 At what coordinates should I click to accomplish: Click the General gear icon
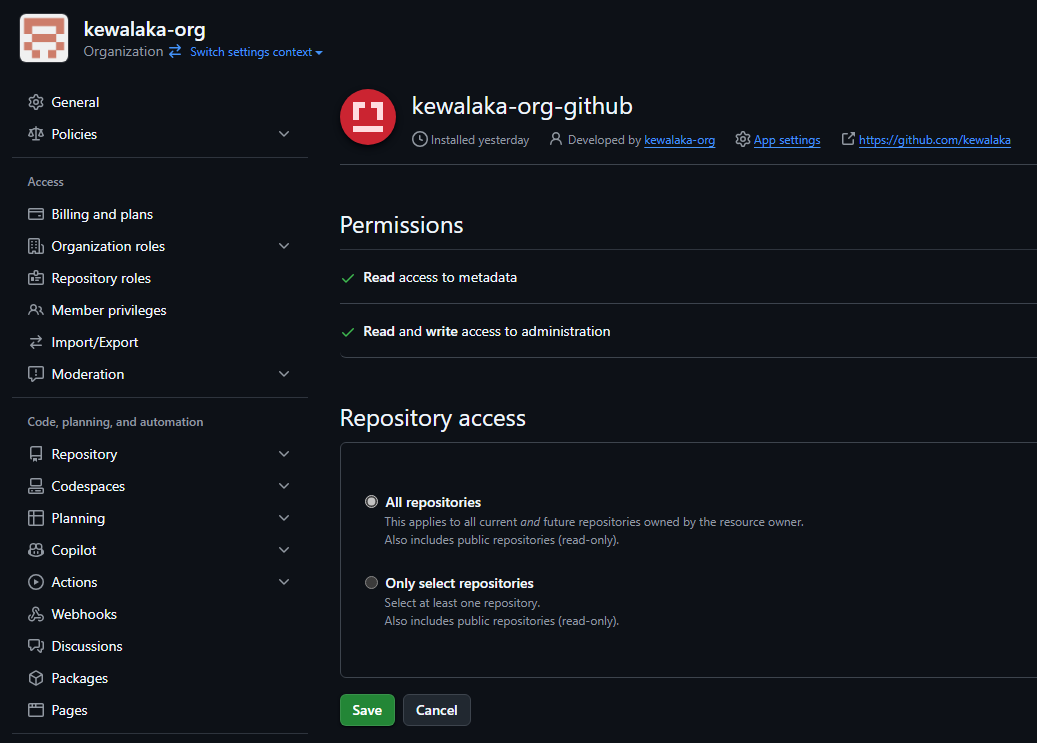36,102
